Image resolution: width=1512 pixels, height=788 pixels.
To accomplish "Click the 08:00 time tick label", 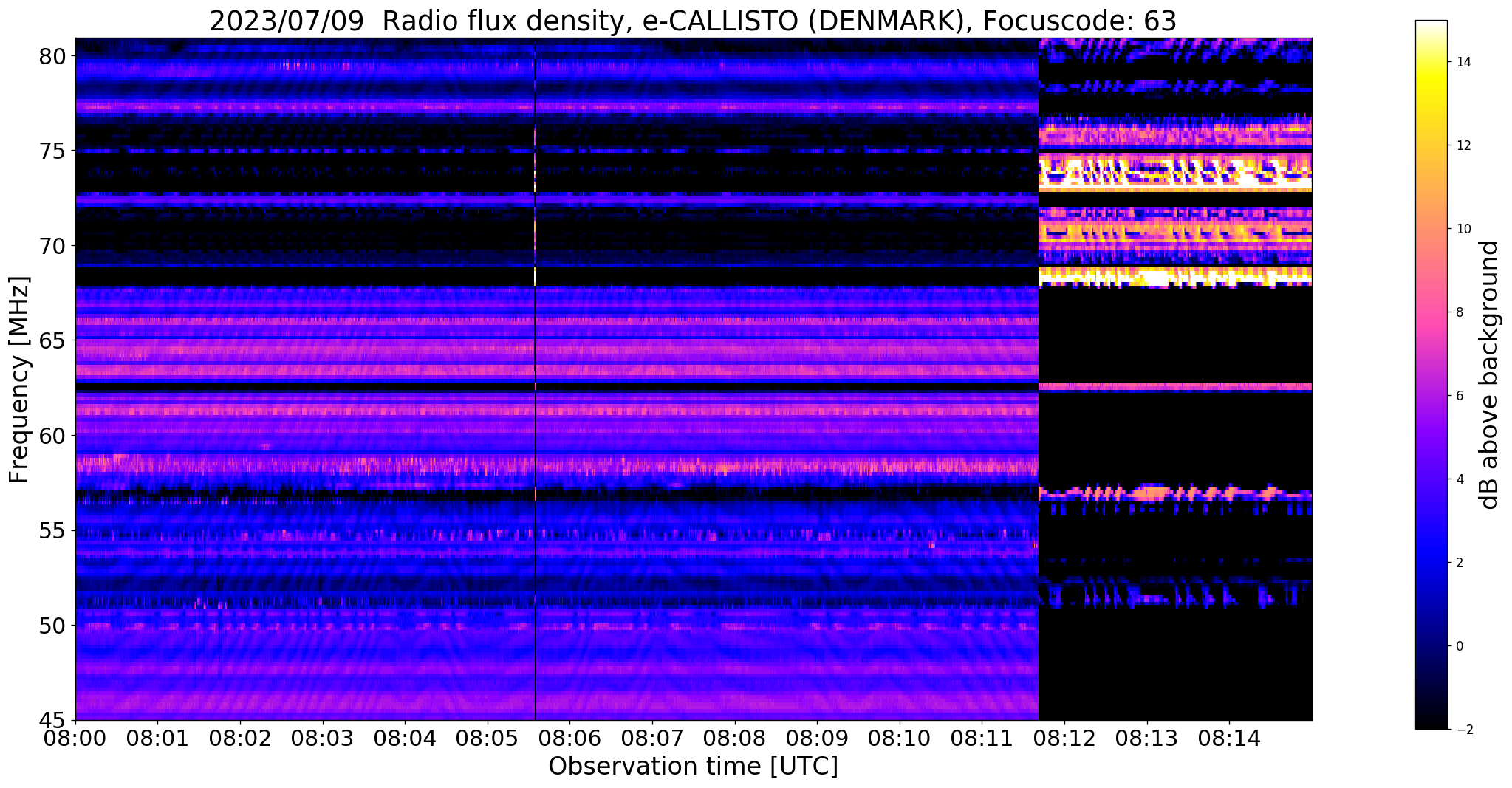I will click(x=75, y=739).
